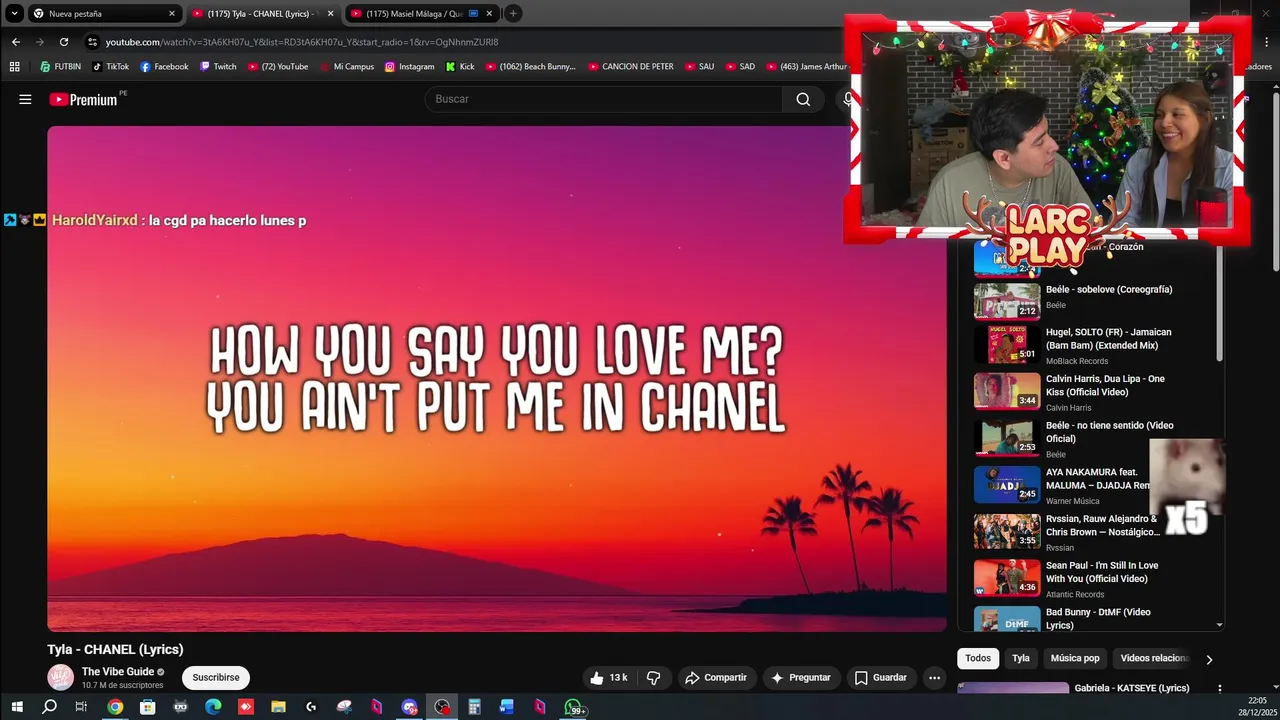
Task: Open the Facebook bookmark
Action: (164, 67)
